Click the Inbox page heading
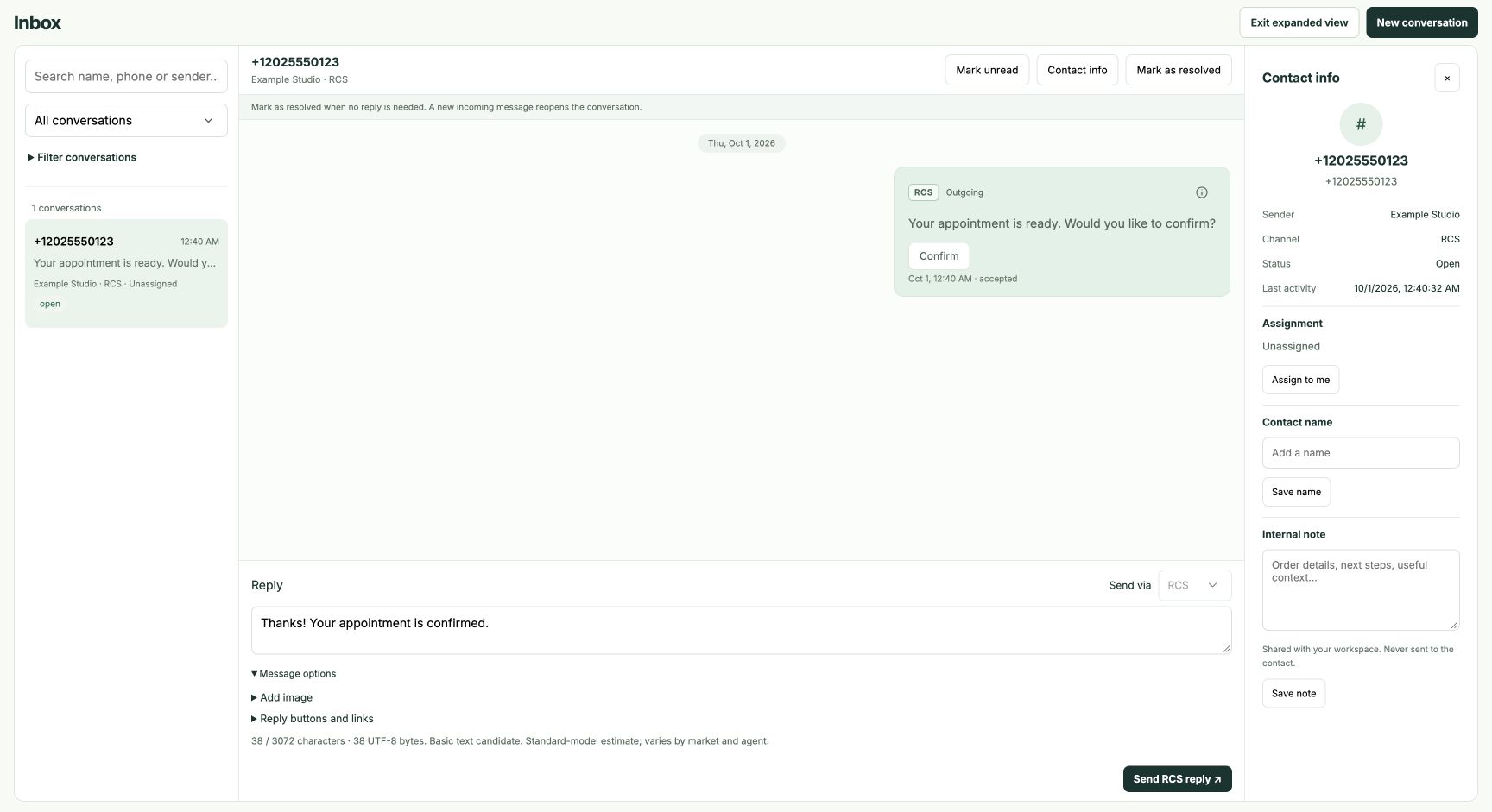 [37, 22]
